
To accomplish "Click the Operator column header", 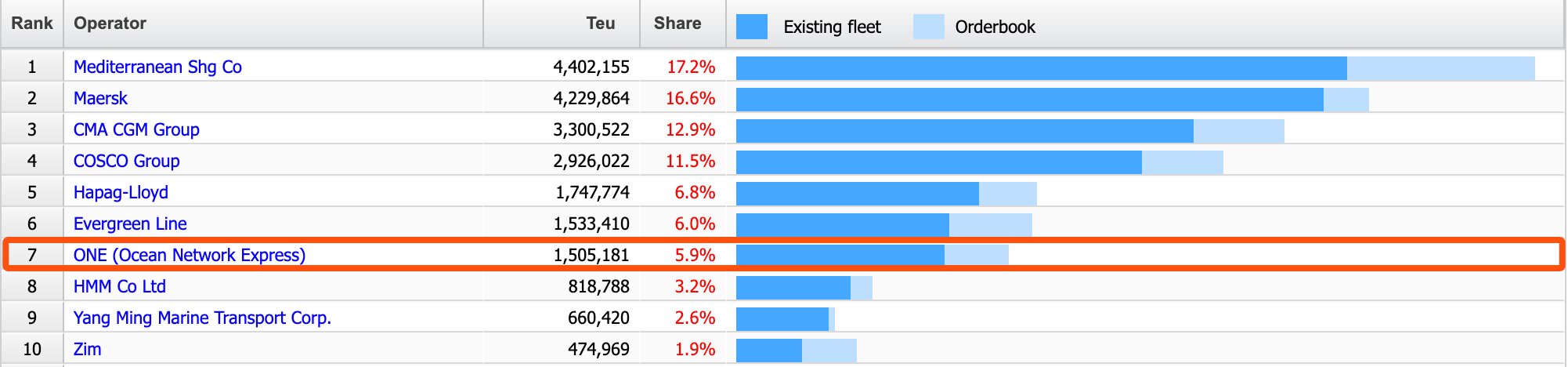I will click(110, 24).
